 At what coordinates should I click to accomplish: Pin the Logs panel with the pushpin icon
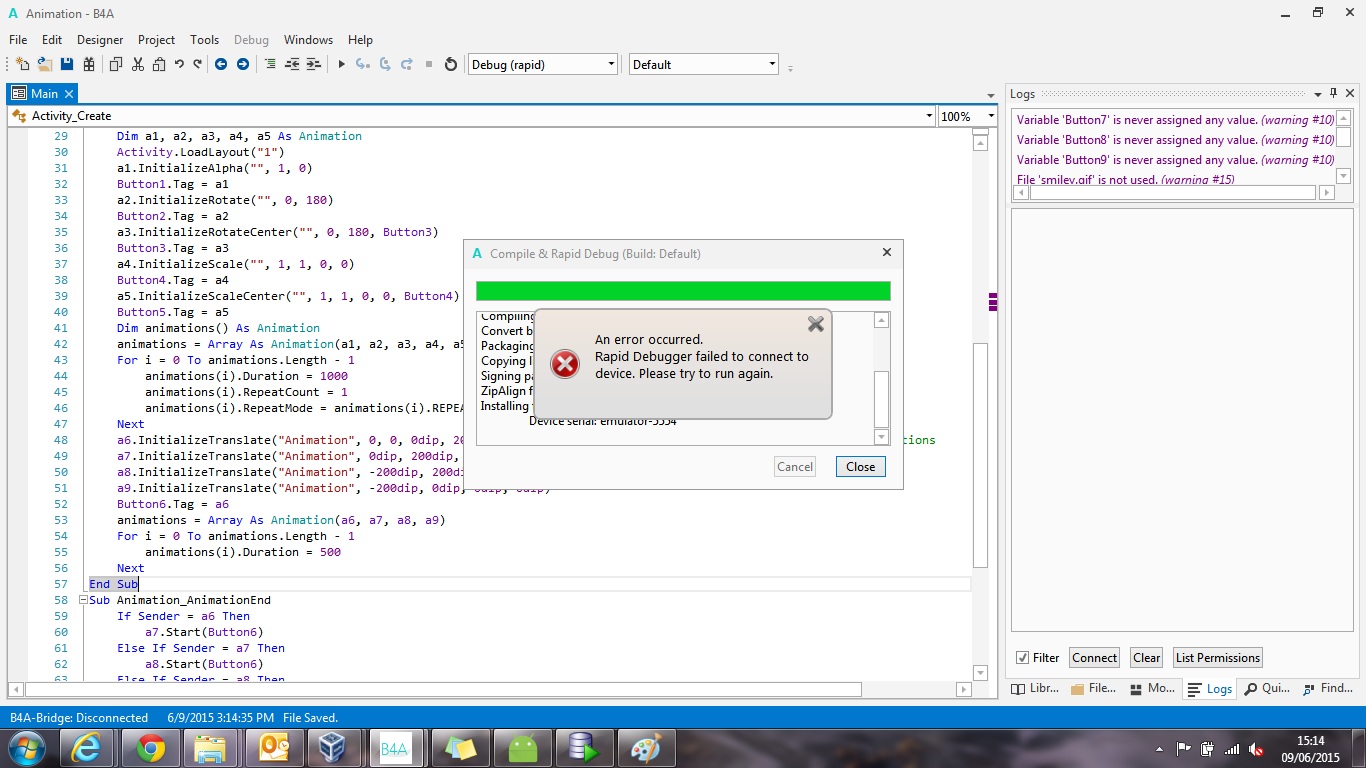[1333, 93]
